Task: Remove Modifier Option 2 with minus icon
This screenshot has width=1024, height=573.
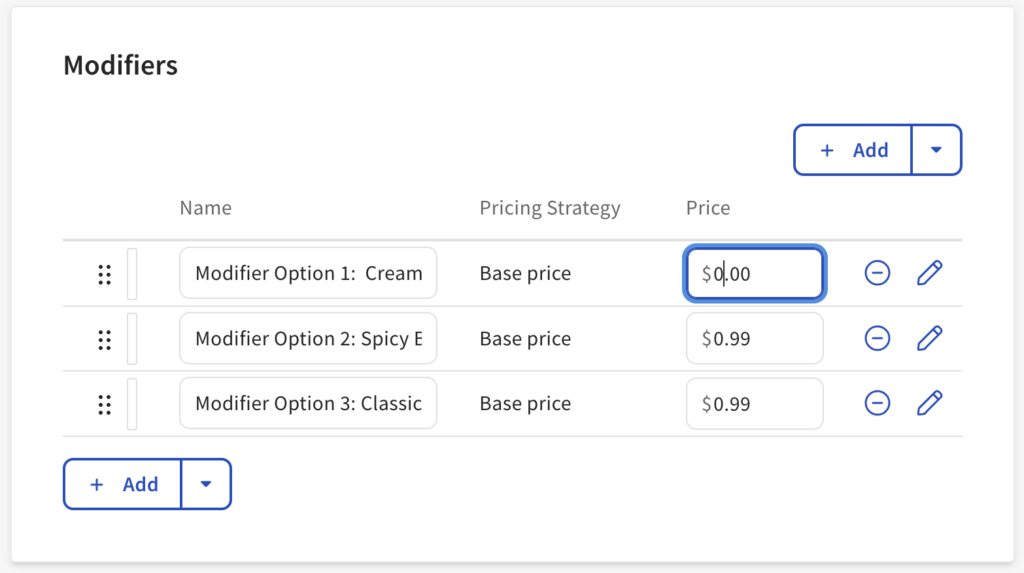Action: click(877, 338)
